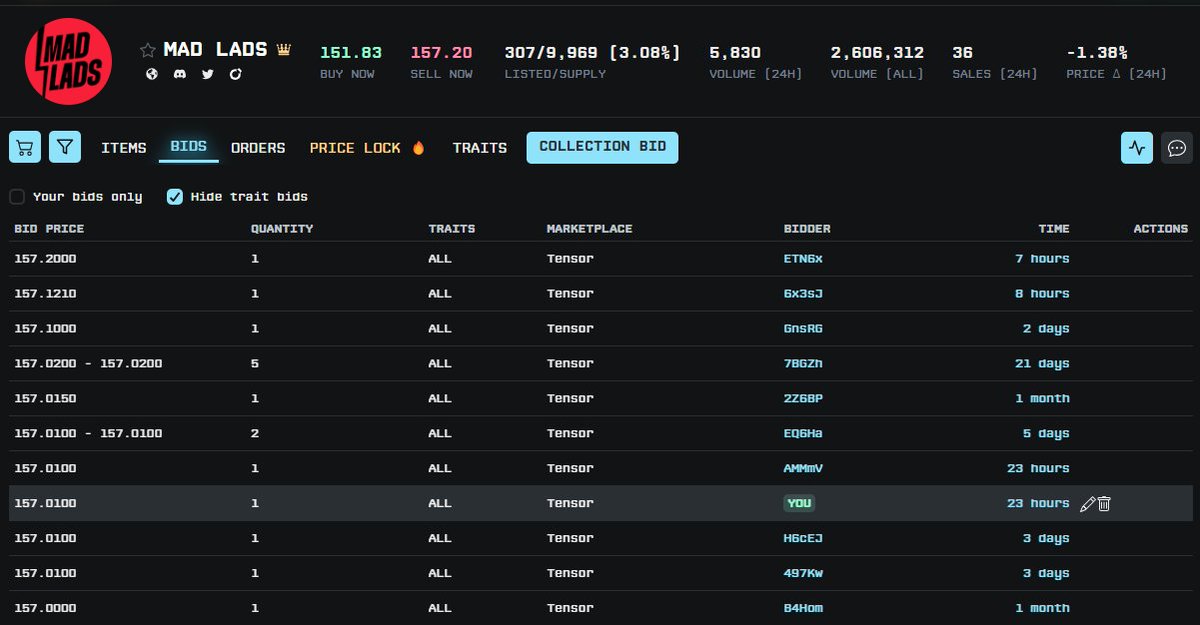Select the 157.1210 bid price
The image size is (1200, 625).
[45, 294]
